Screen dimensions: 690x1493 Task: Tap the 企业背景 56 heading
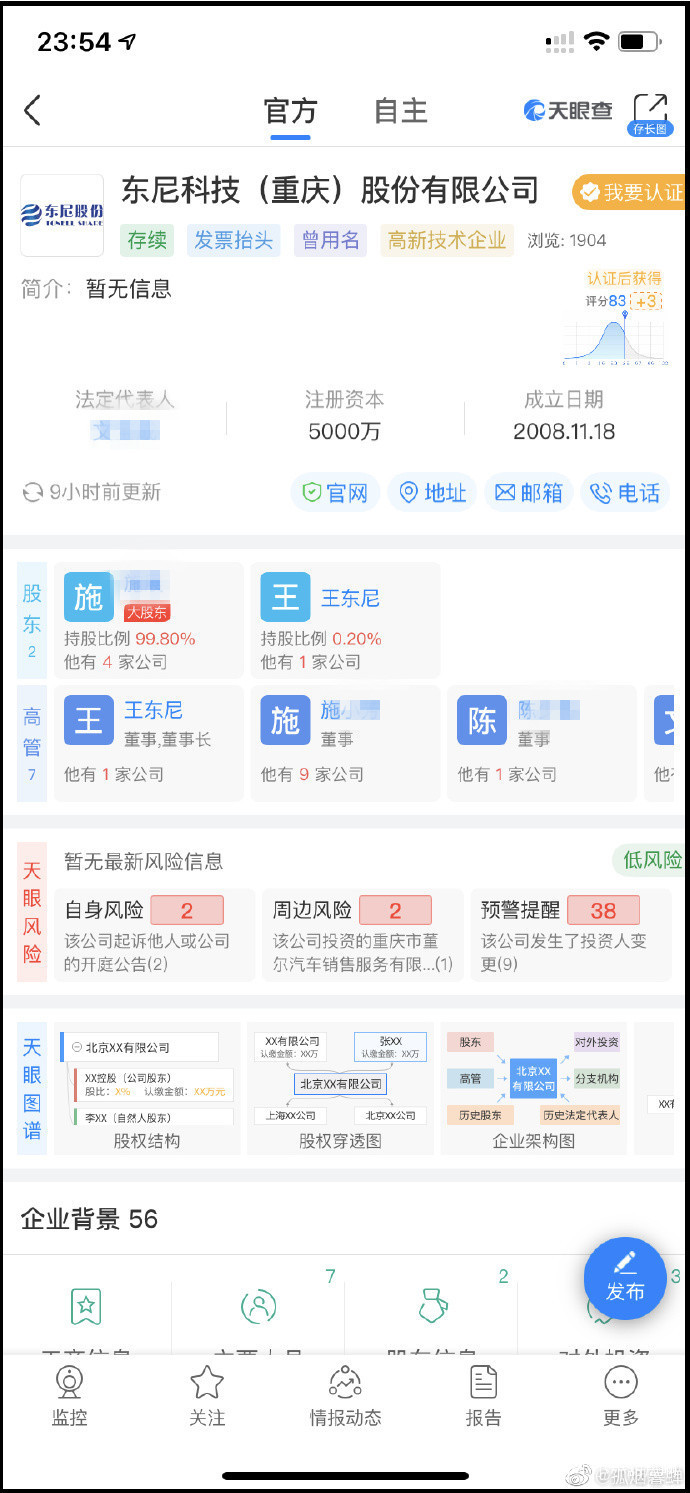(x=90, y=1219)
